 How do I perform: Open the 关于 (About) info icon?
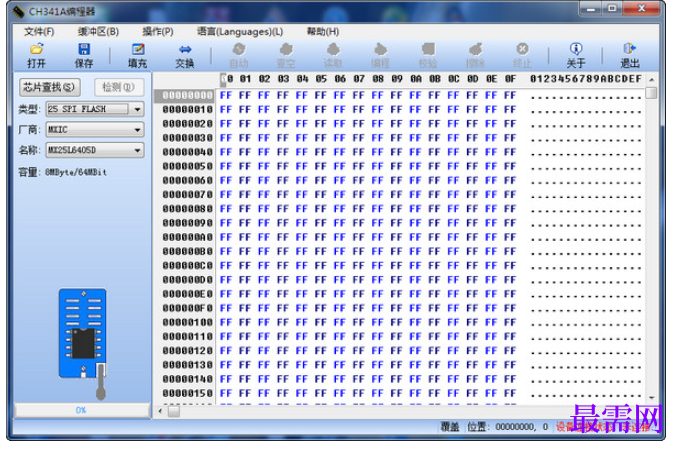pyautogui.click(x=576, y=49)
